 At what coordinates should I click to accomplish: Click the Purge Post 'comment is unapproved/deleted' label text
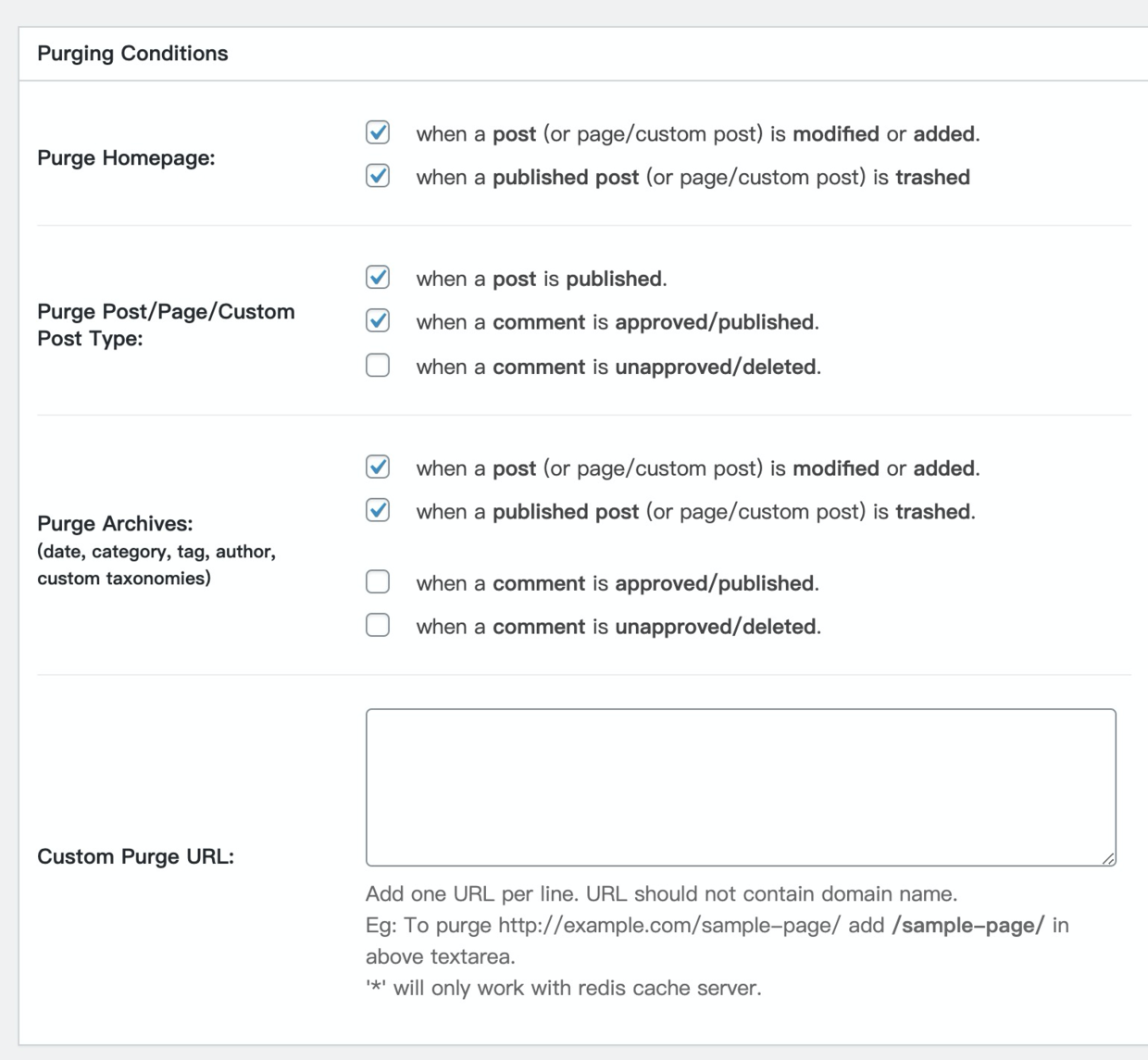618,368
